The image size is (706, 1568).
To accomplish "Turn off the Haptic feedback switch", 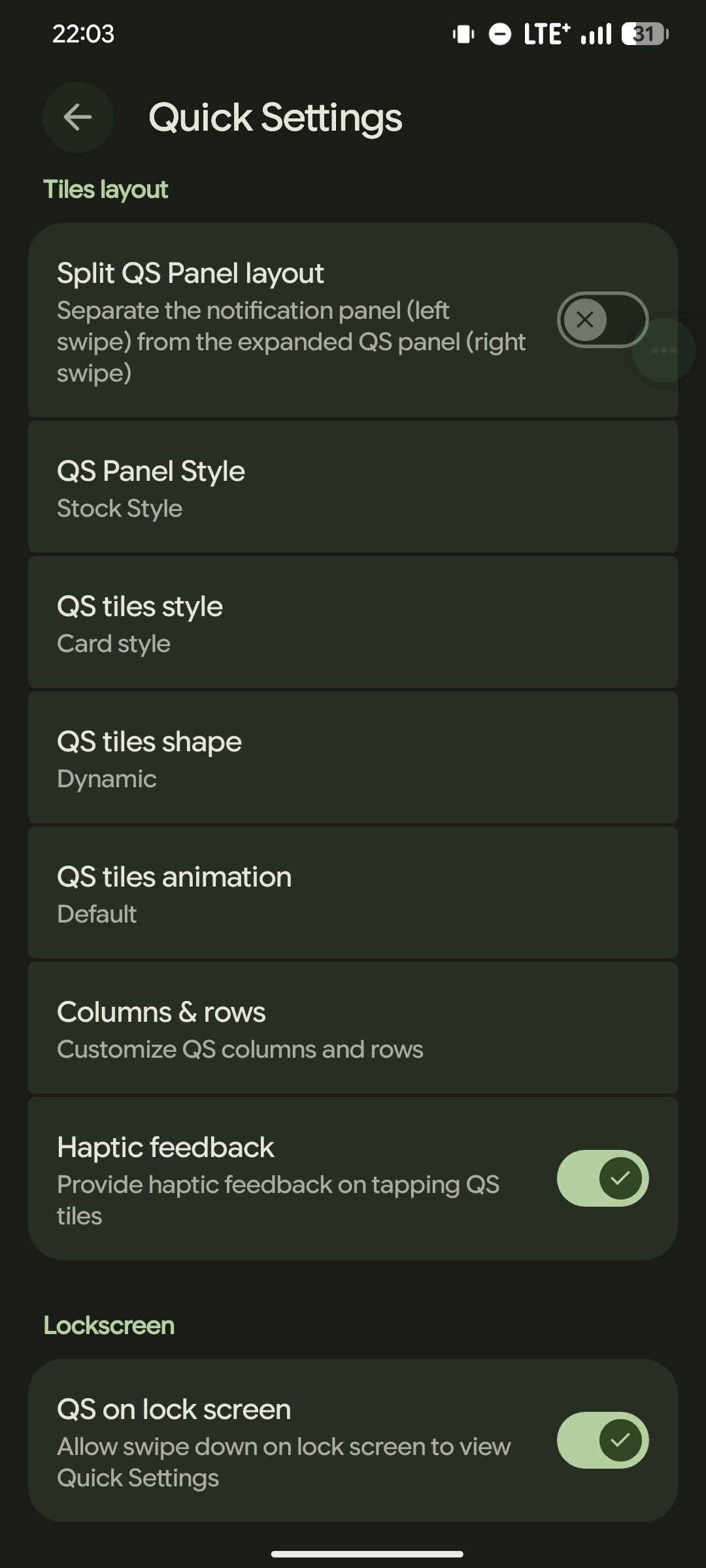I will 602,1178.
